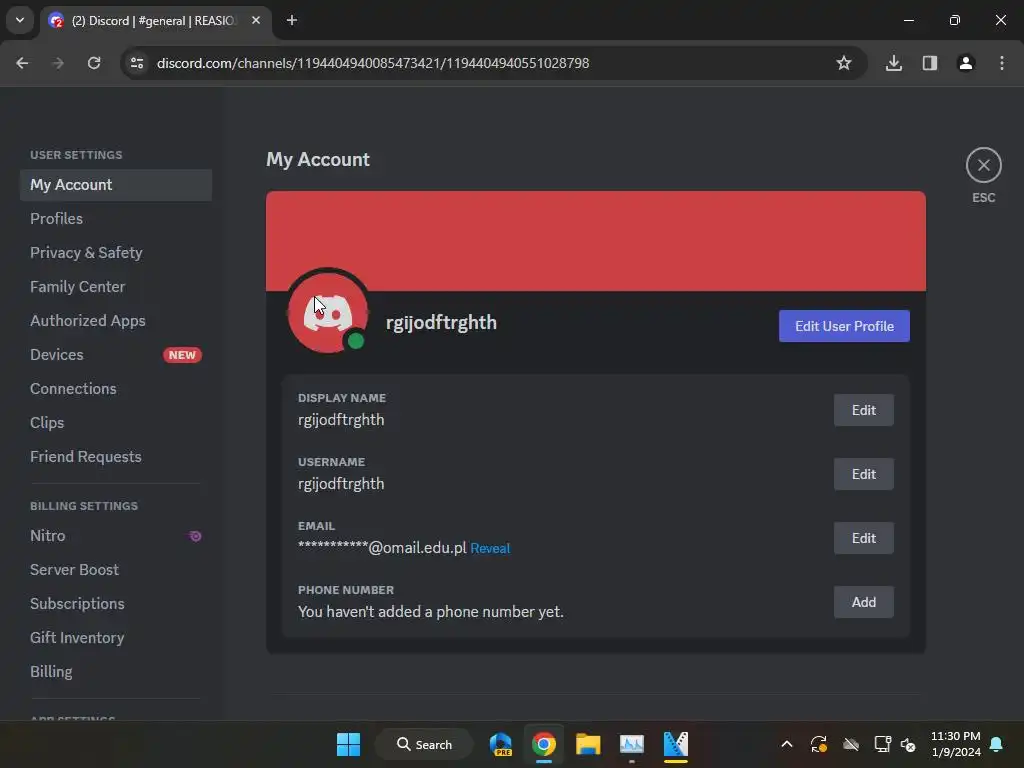Open the clock showing 11:30 PM

click(x=955, y=744)
